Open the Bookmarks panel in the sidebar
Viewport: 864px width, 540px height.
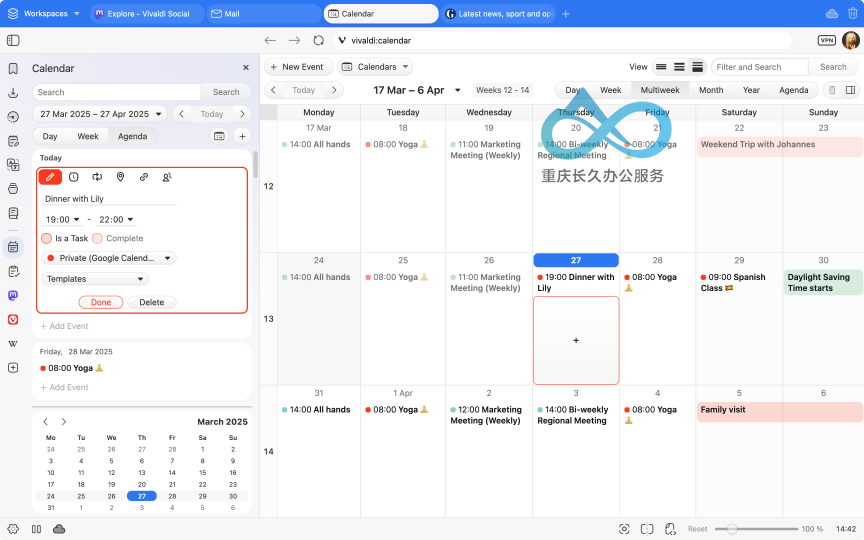coord(13,68)
